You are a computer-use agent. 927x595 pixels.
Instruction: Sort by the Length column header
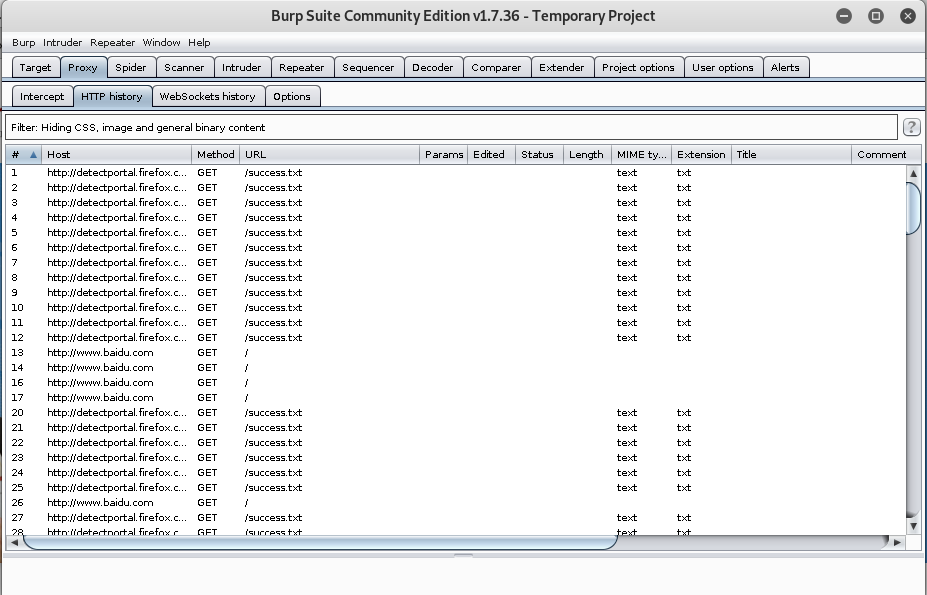[587, 154]
